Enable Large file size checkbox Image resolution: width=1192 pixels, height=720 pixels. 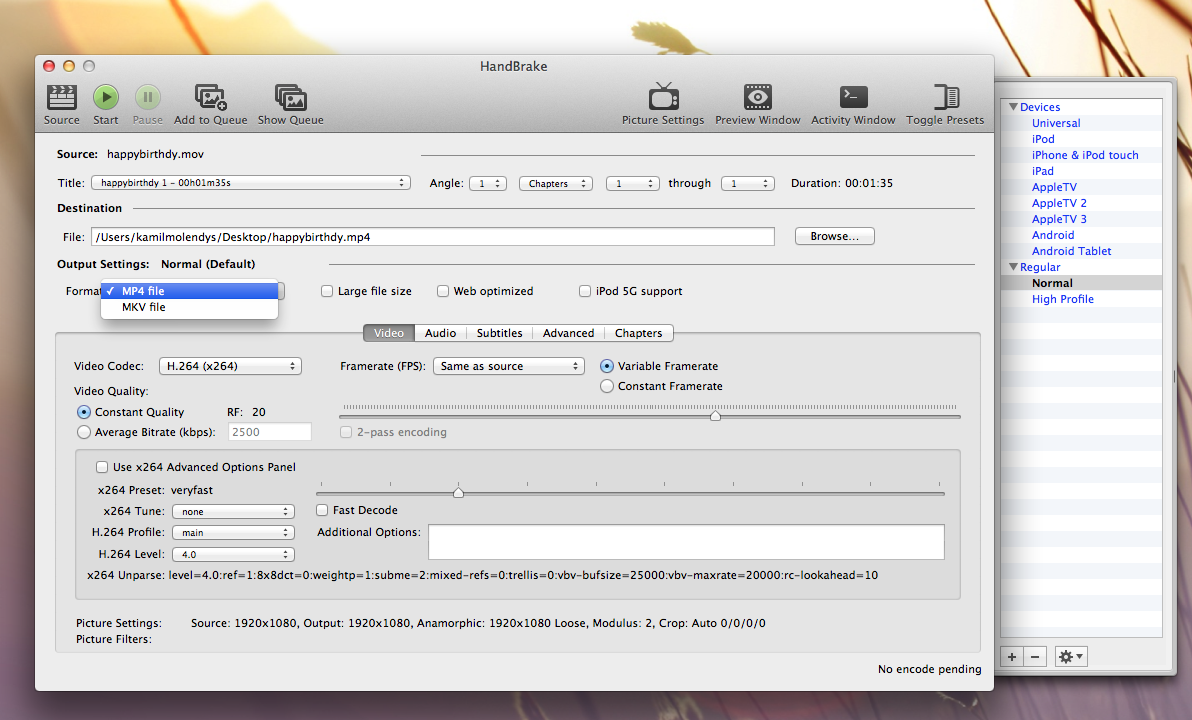pos(327,291)
